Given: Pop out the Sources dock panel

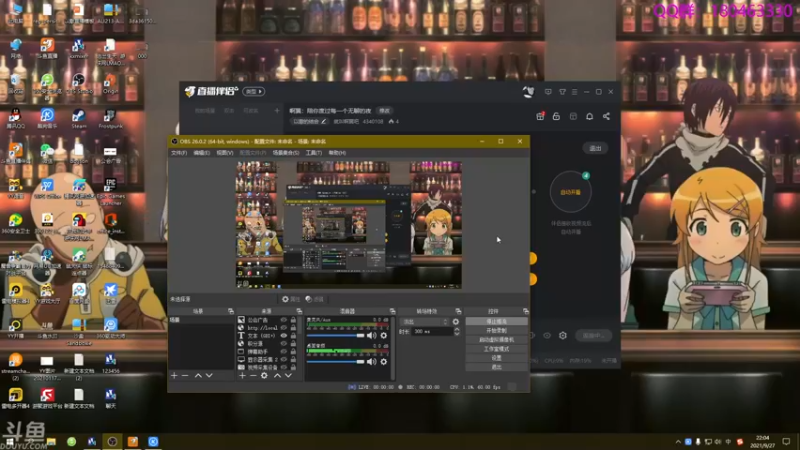Looking at the screenshot, I should [299, 311].
